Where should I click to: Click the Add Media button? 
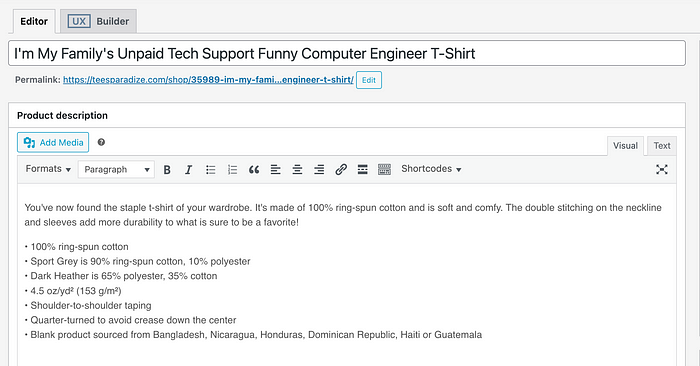tap(53, 142)
